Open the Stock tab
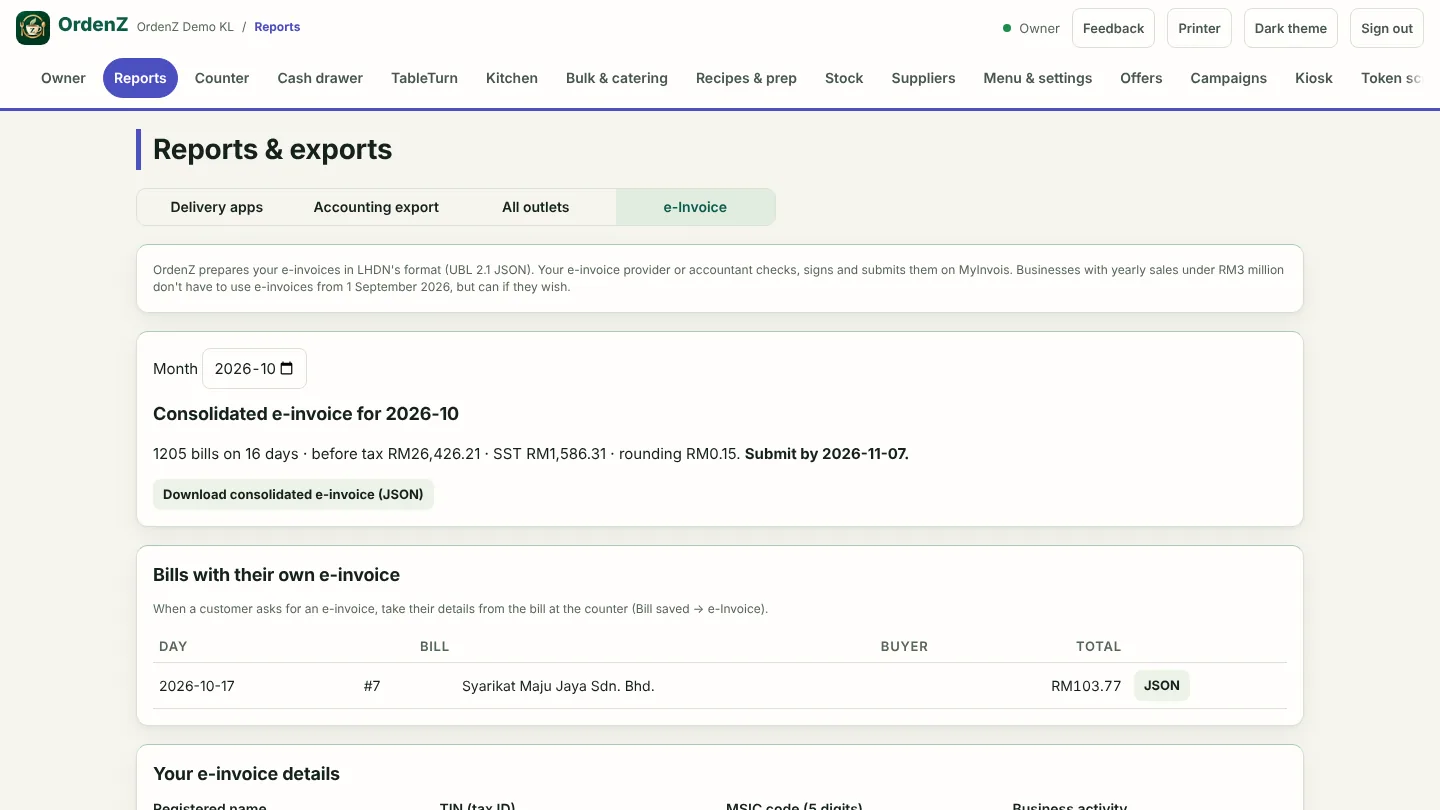1440x810 pixels. point(844,78)
